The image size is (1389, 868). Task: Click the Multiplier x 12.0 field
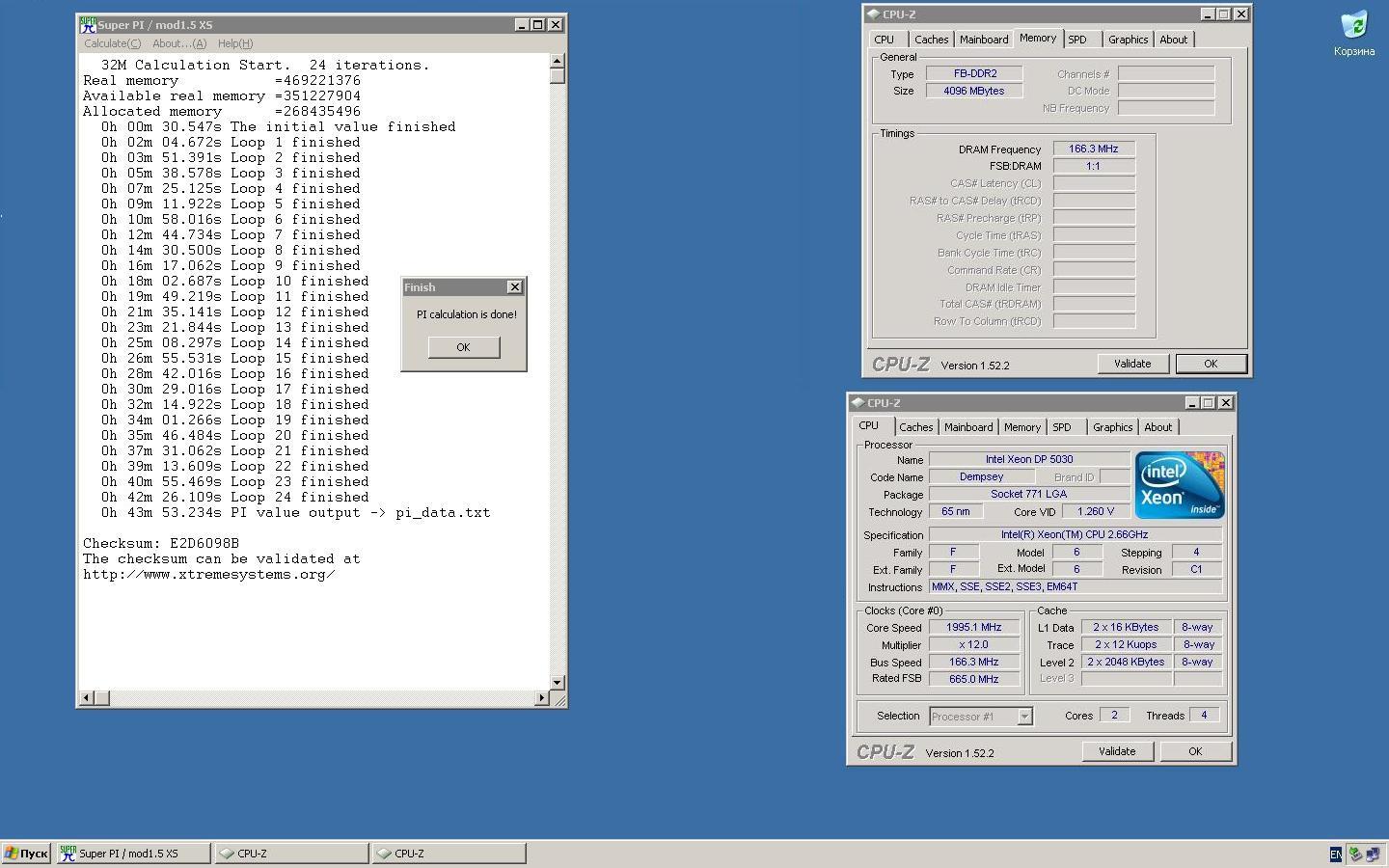tap(974, 644)
